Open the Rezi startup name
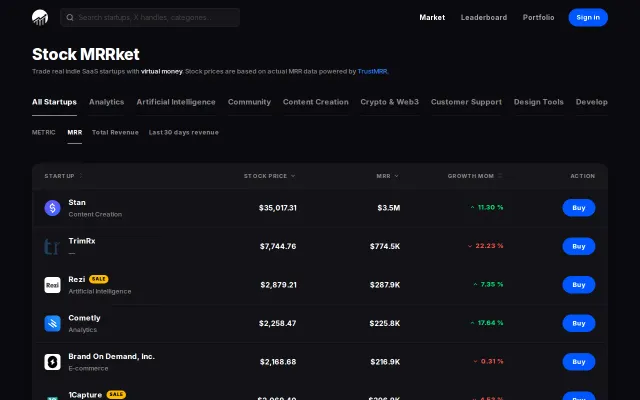The image size is (640, 400). pos(77,280)
